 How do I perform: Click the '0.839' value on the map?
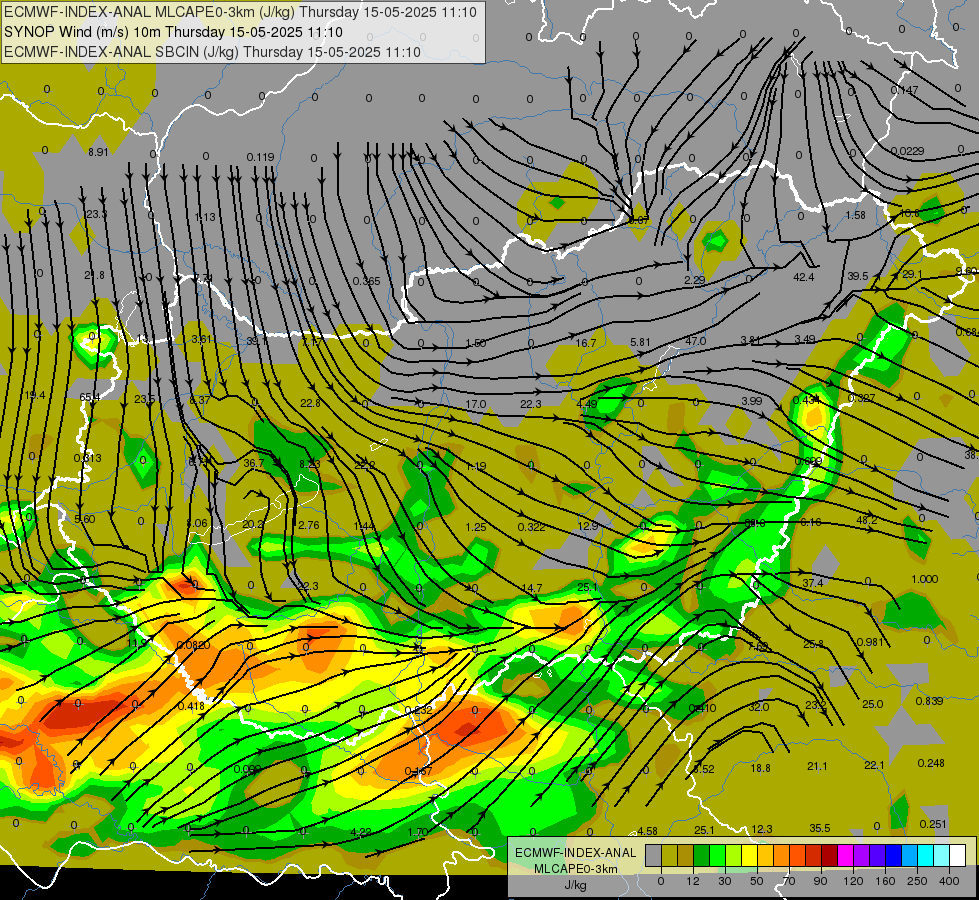[x=929, y=701]
